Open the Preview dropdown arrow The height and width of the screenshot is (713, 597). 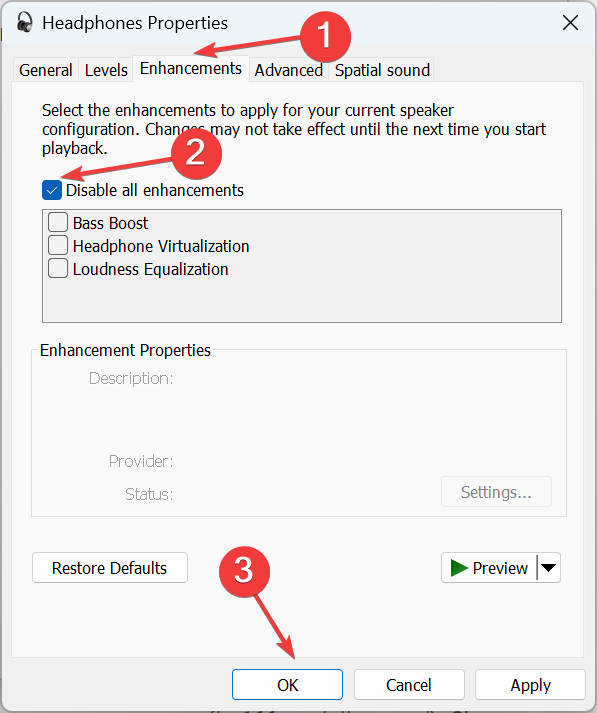(x=549, y=567)
